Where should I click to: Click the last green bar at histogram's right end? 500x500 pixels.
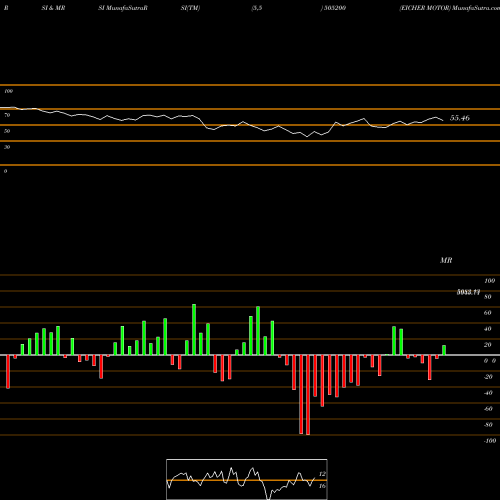pos(444,350)
